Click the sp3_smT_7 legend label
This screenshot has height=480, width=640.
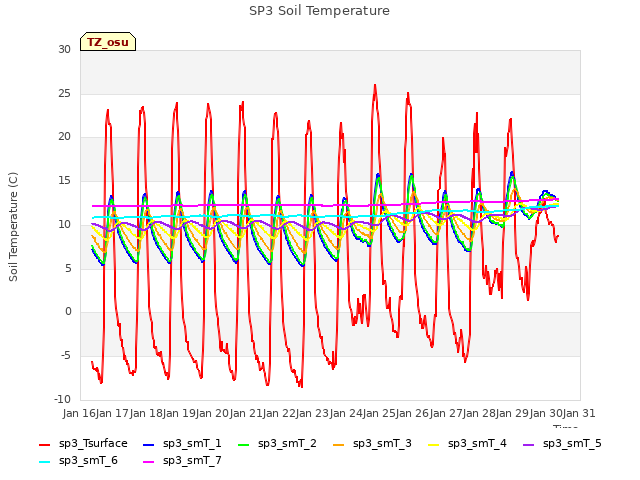(192, 461)
